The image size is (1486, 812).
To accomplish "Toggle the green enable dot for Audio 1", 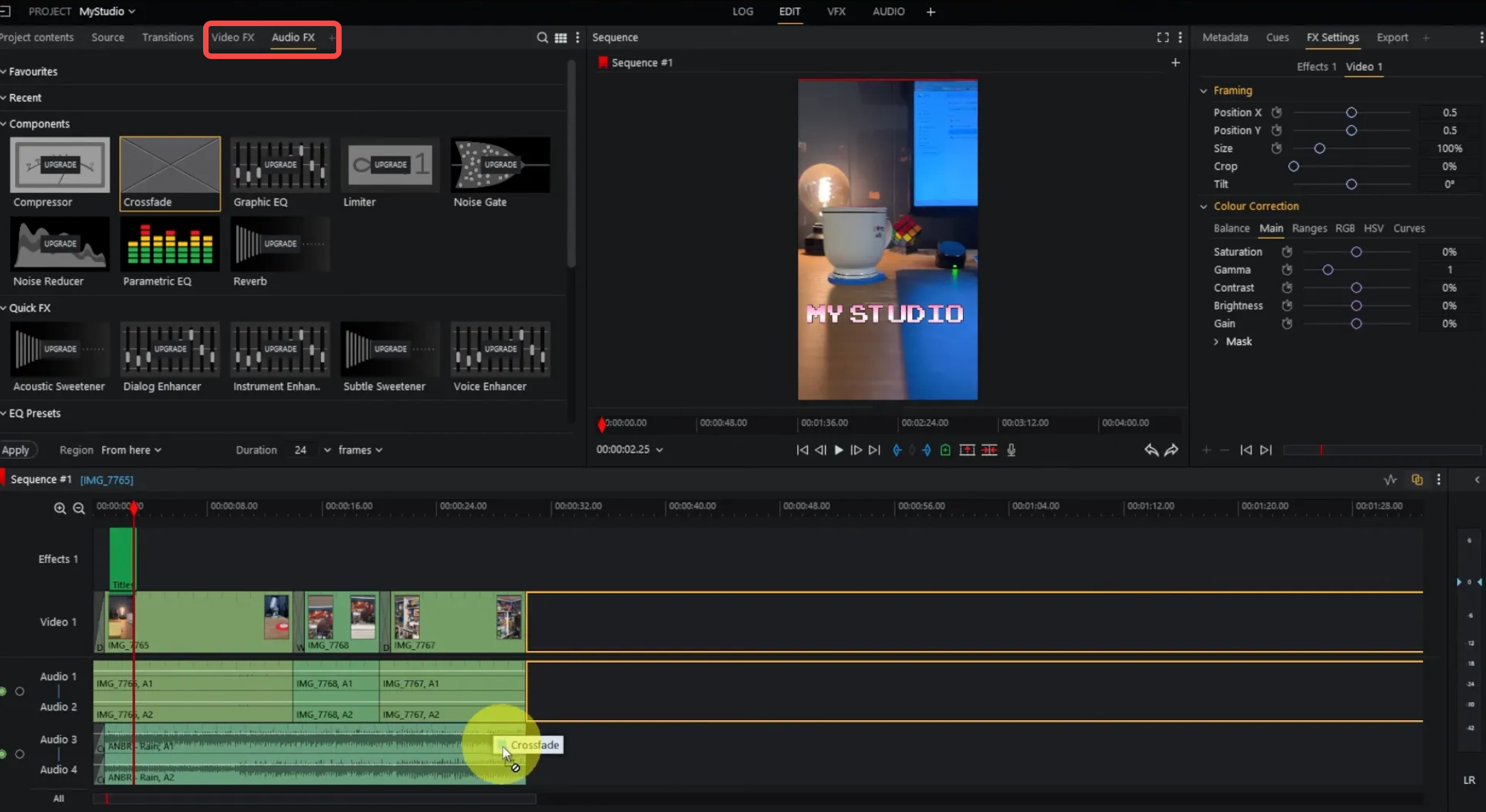I will click(3, 691).
